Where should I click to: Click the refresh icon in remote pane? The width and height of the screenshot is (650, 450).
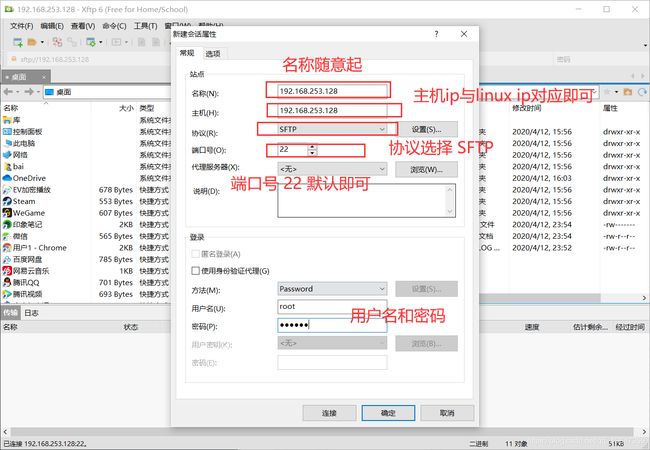pos(643,92)
